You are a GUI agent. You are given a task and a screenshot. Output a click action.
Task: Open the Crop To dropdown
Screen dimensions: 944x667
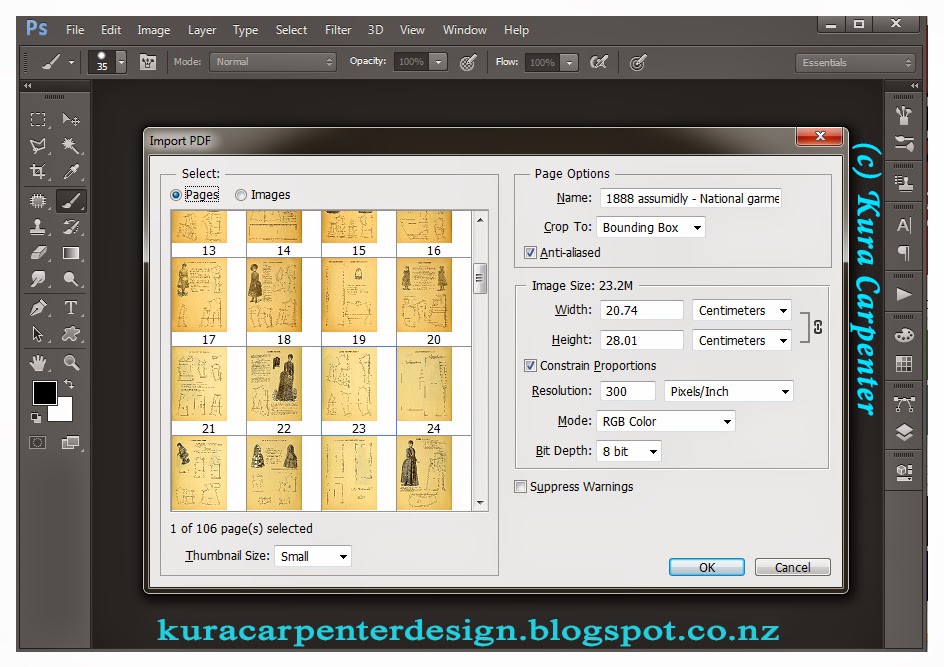650,228
